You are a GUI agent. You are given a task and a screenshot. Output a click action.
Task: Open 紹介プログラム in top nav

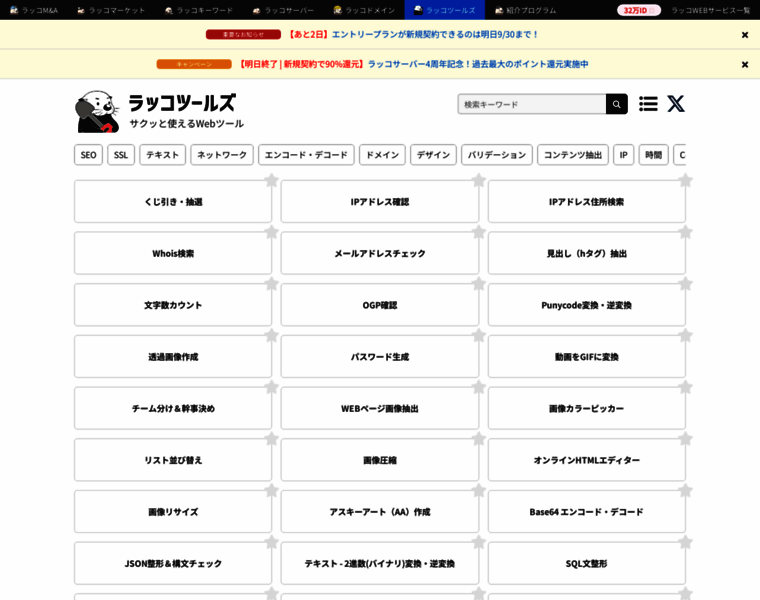(x=525, y=10)
